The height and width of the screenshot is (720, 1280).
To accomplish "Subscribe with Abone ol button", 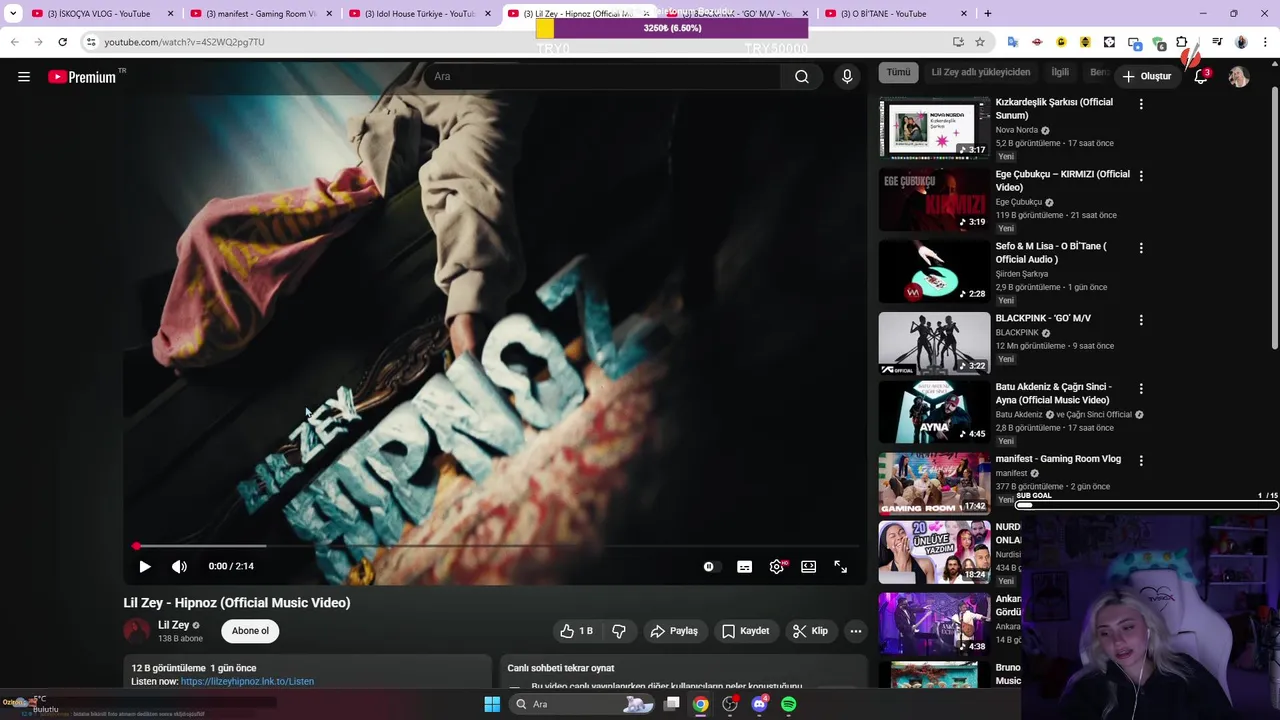I will (x=250, y=631).
